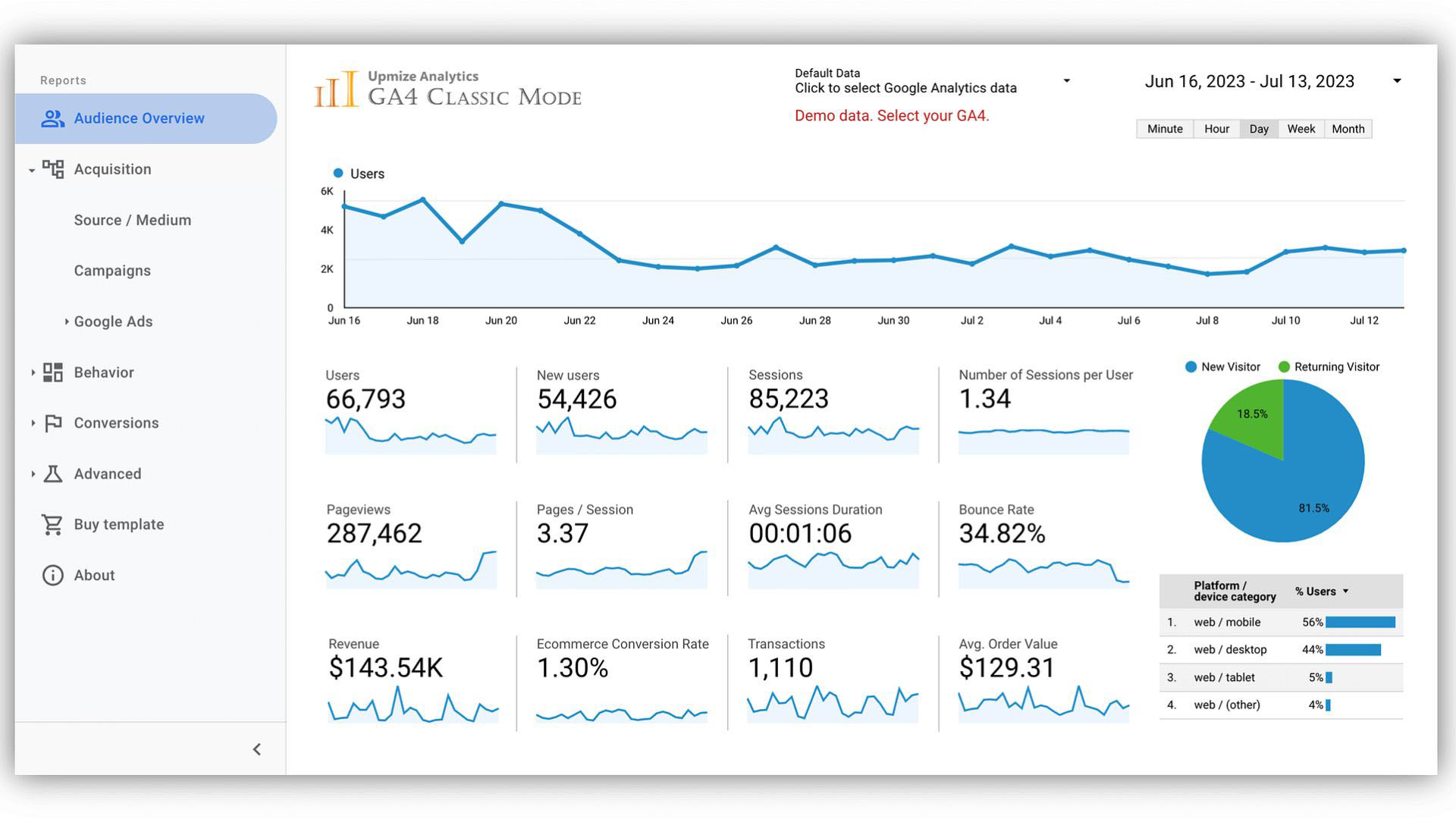Image resolution: width=1456 pixels, height=819 pixels.
Task: Click the Acquisition sidebar icon
Action: click(53, 169)
